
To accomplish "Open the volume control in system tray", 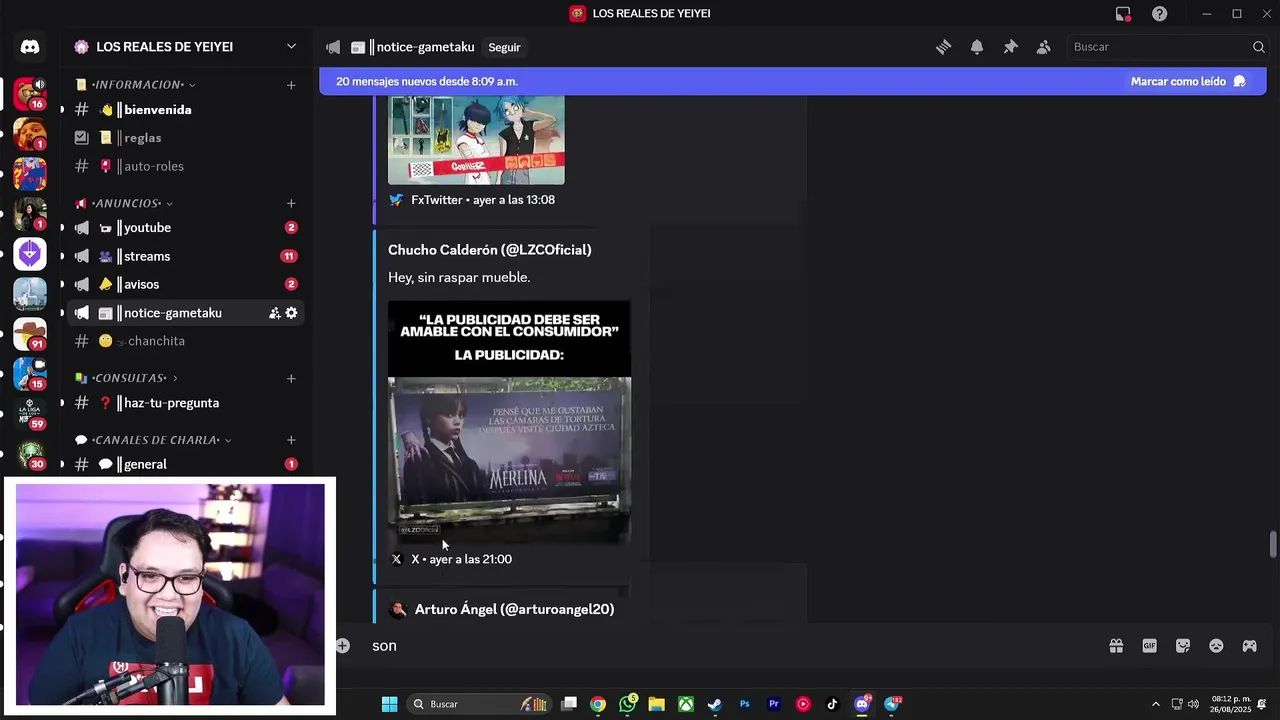I will 1193,704.
